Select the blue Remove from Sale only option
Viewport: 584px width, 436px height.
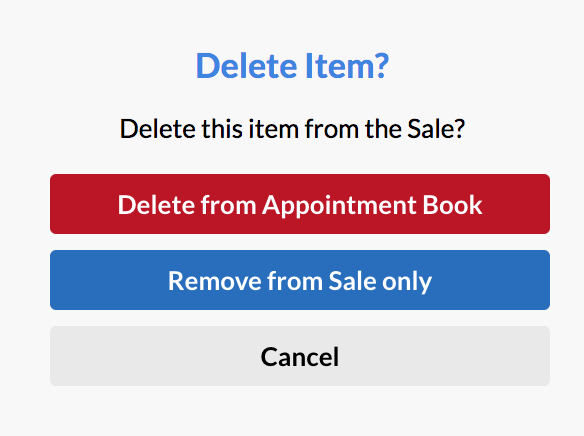(x=300, y=280)
